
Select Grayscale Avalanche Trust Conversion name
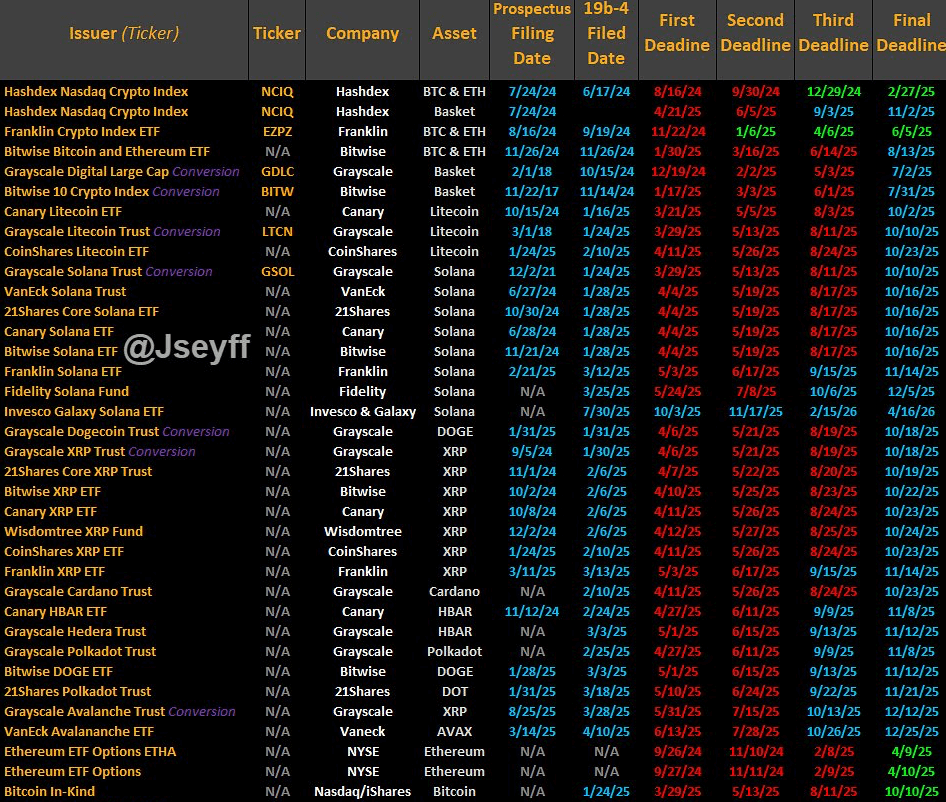pyautogui.click(x=119, y=711)
